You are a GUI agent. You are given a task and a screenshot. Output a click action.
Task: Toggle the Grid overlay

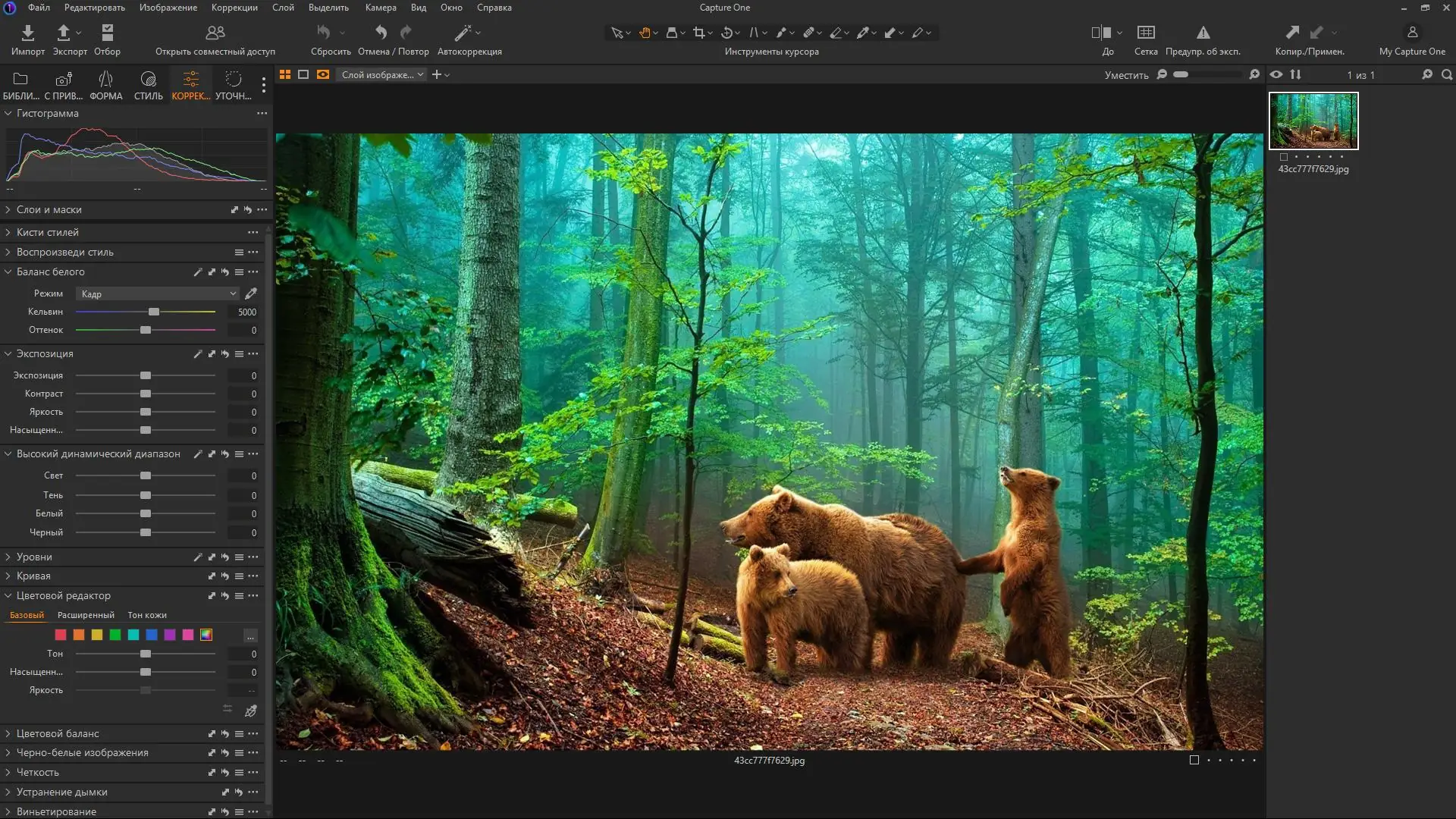[x=1145, y=33]
